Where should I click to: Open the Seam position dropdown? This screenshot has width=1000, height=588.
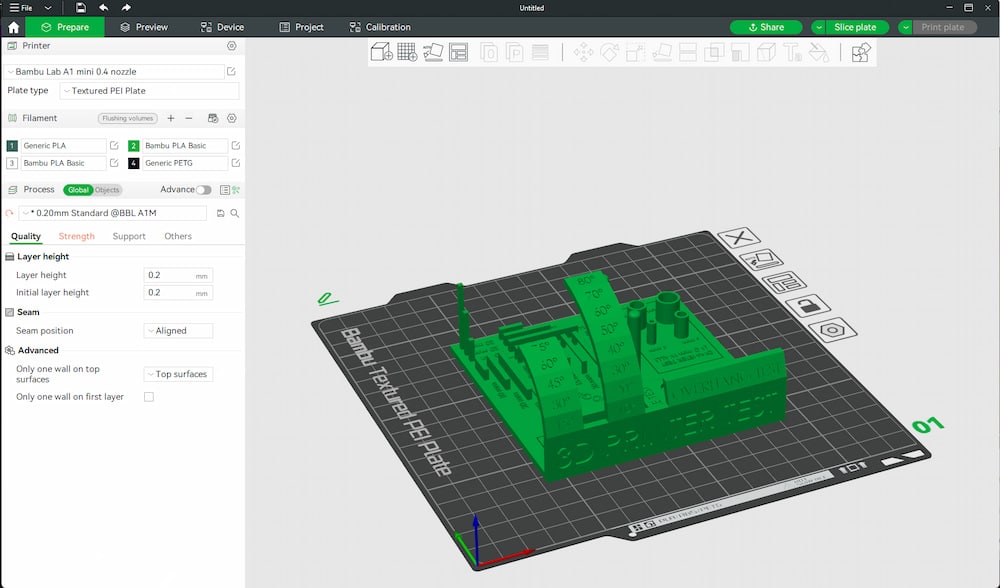[x=178, y=330]
